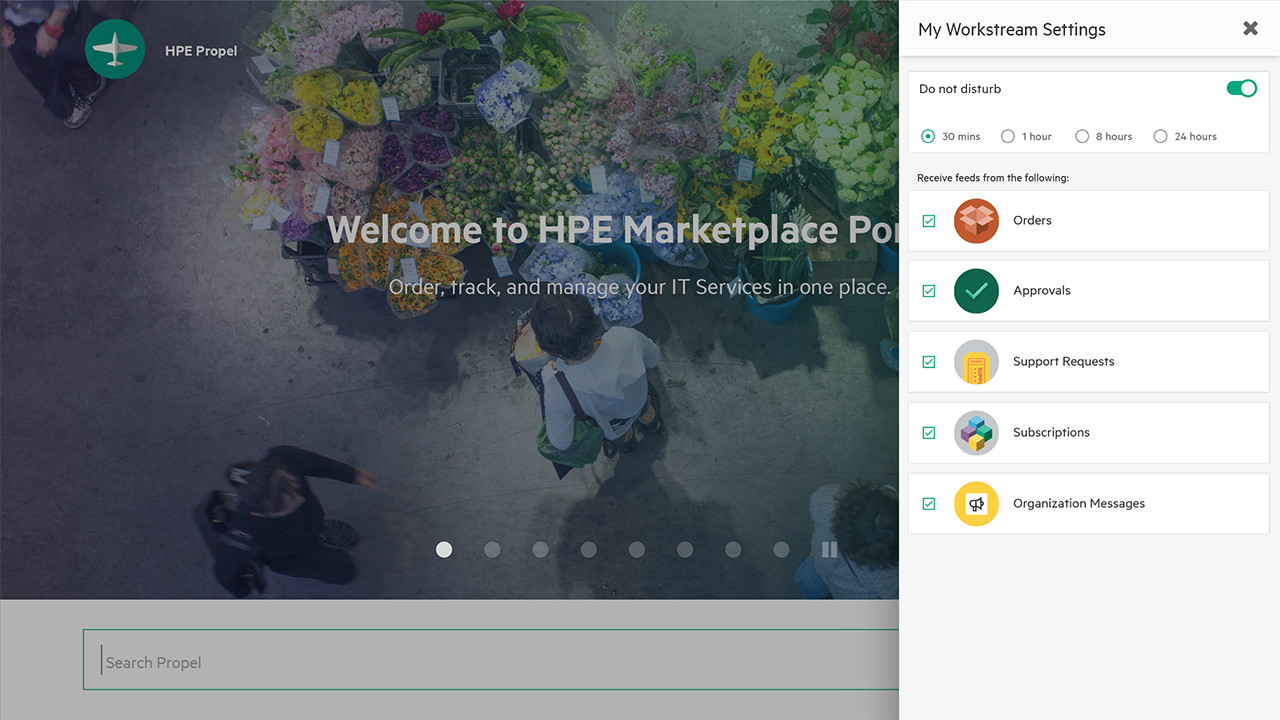Focus the Search Propel field
The width and height of the screenshot is (1280, 720).
point(491,660)
